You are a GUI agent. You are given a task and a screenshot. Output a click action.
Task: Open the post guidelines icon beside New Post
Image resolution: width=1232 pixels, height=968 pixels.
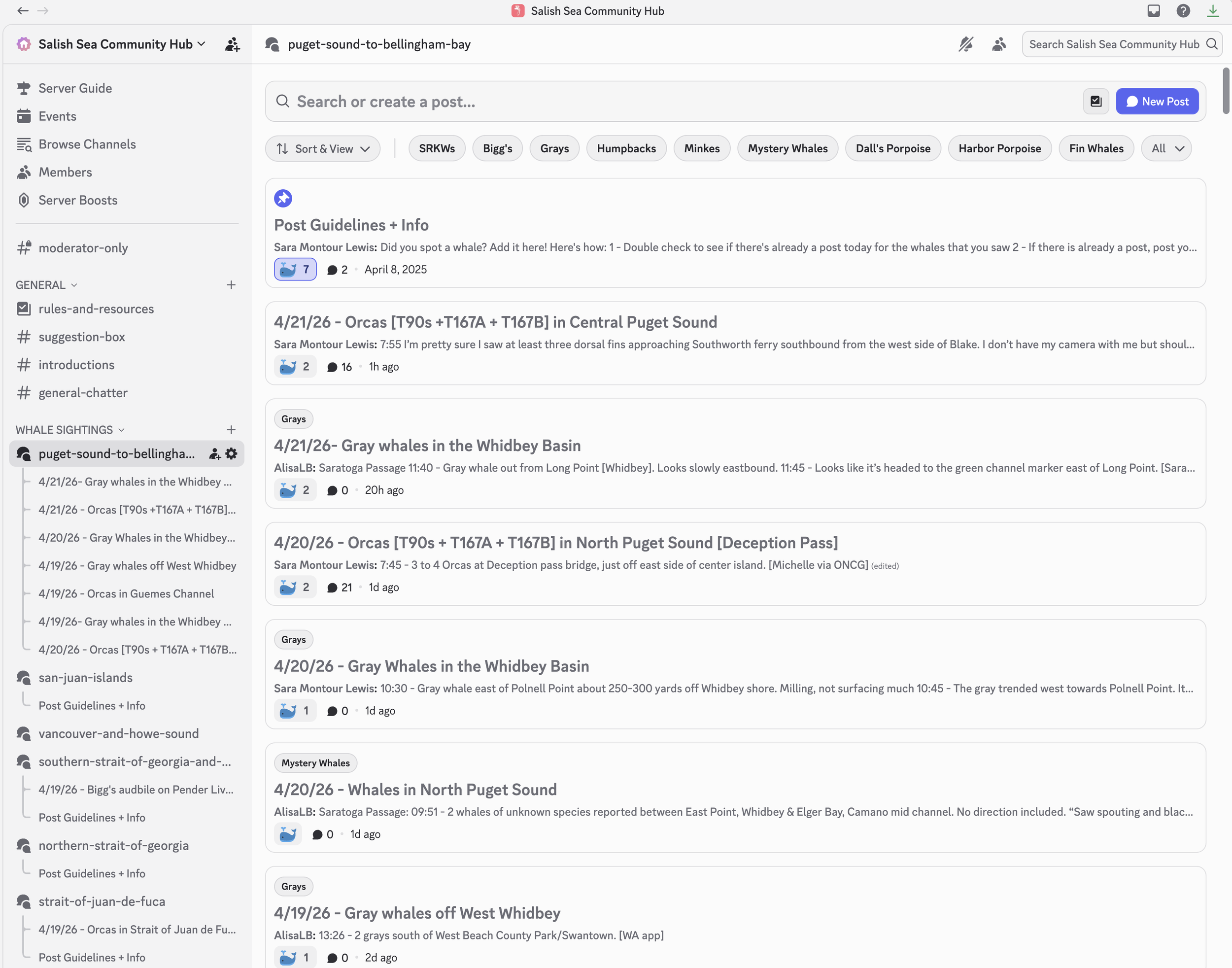click(x=1096, y=102)
